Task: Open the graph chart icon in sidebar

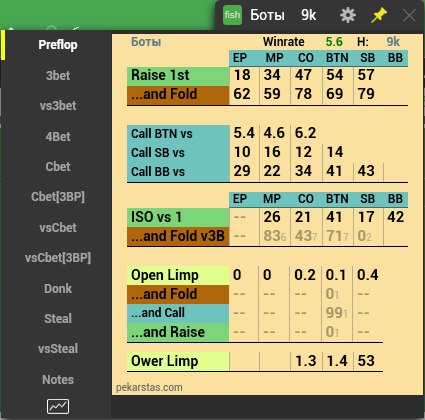Action: pos(58,406)
